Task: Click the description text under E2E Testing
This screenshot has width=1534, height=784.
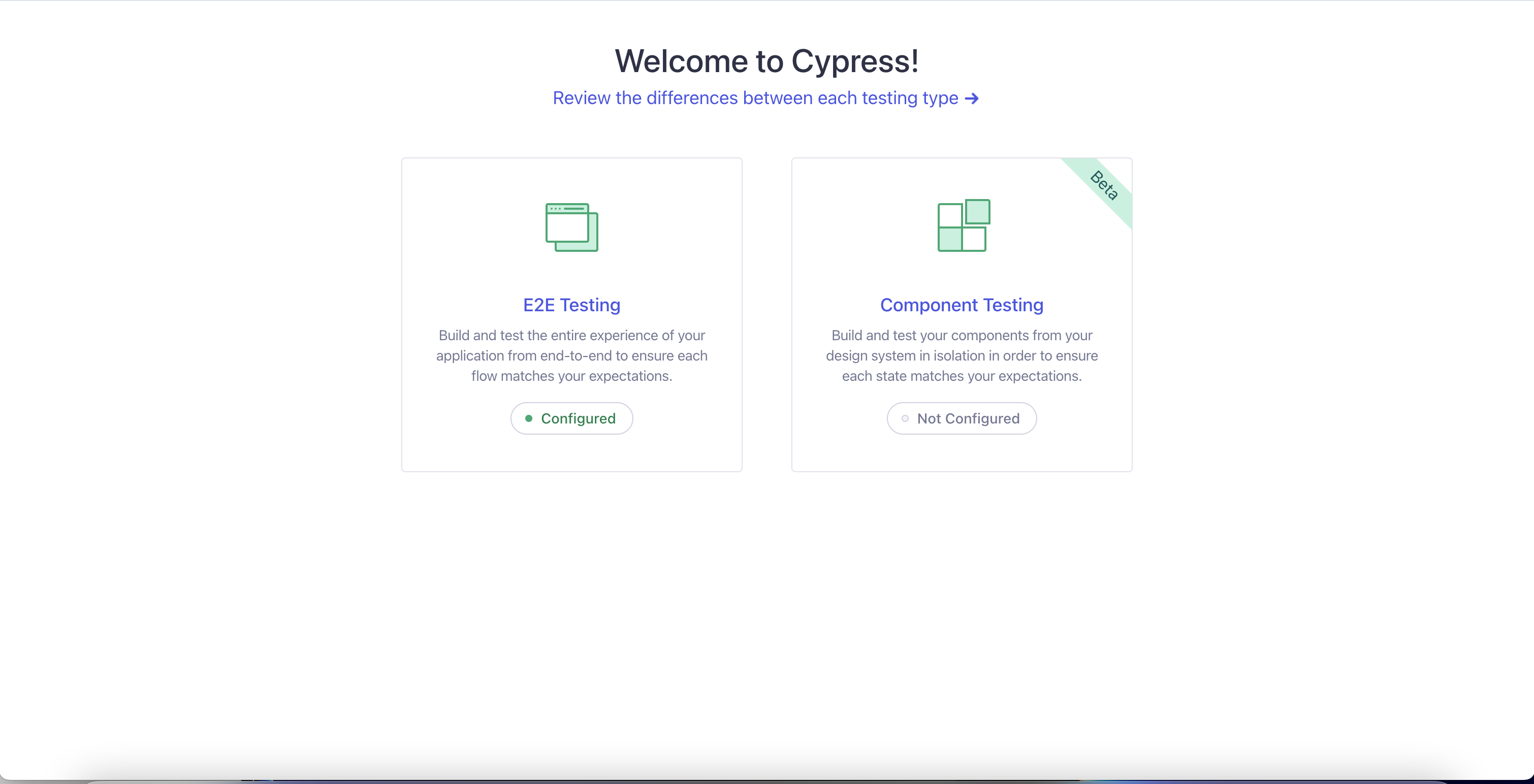Action: click(x=571, y=355)
